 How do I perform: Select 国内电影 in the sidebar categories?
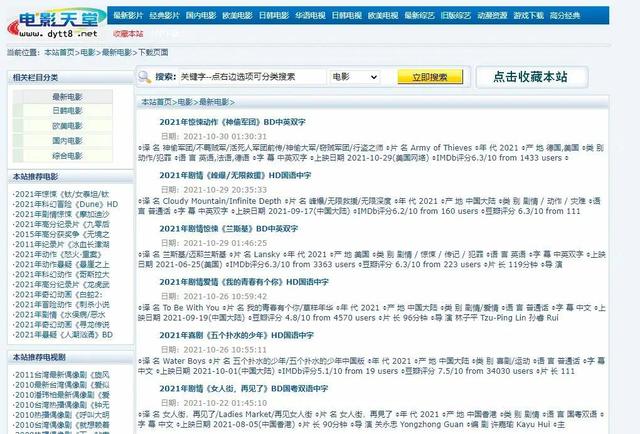point(67,140)
